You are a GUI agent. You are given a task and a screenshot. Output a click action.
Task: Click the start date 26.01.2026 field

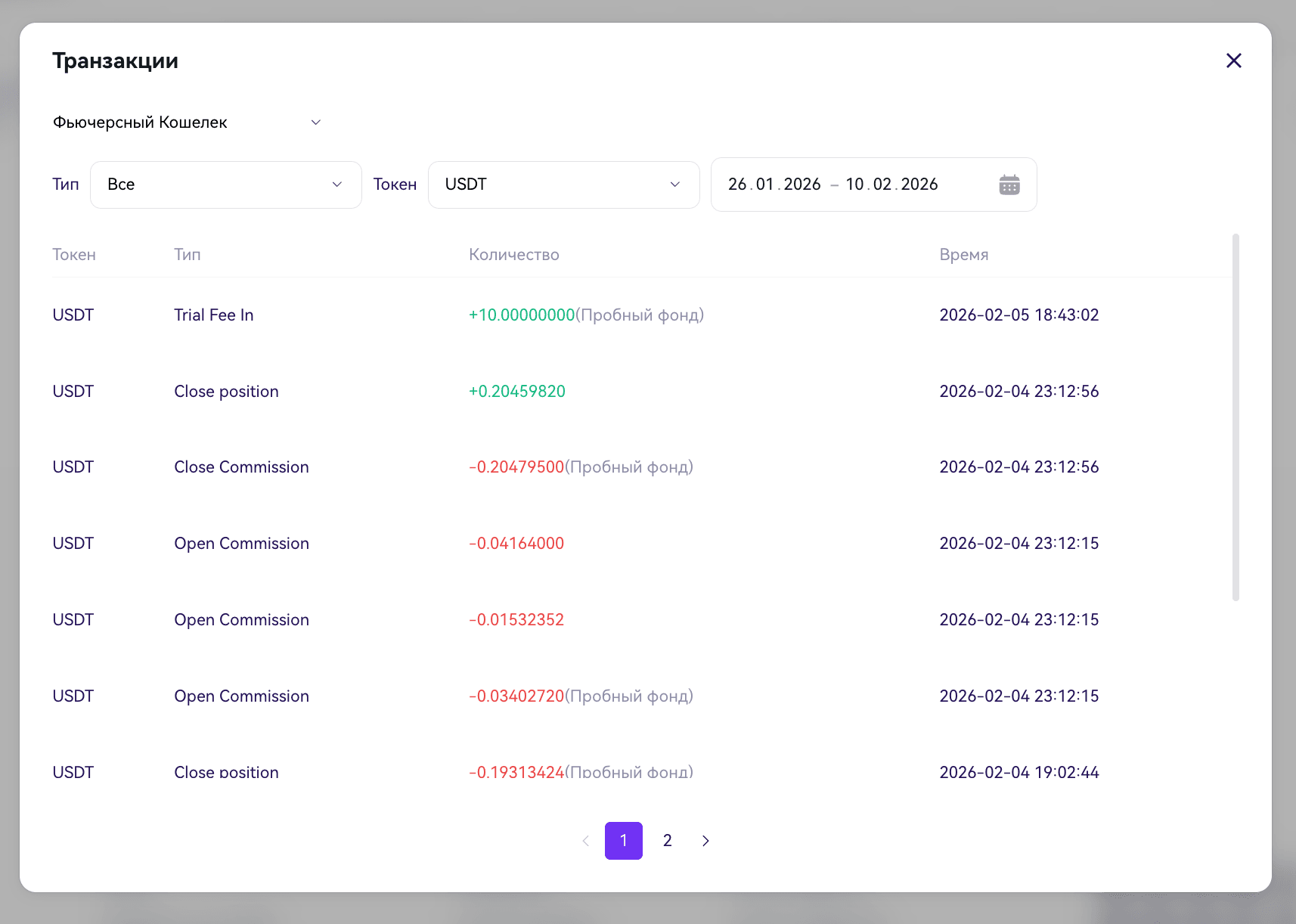774,184
